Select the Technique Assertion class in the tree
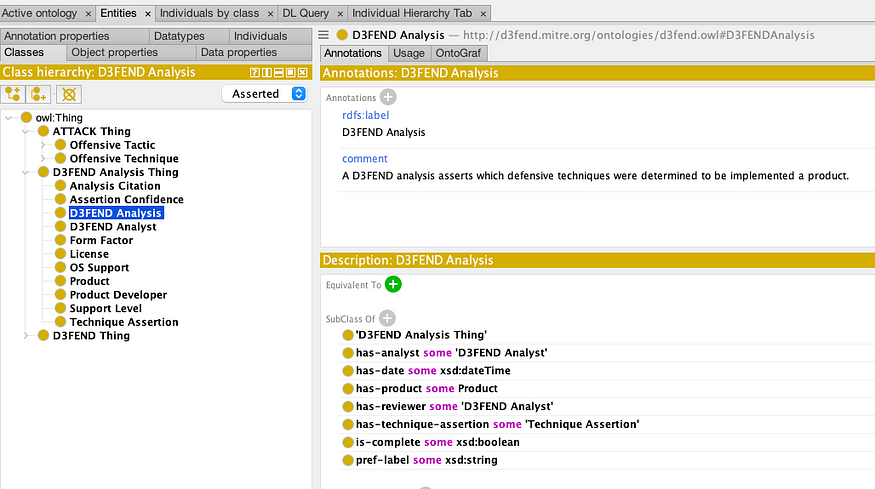Screen dimensions: 875x489 124,322
